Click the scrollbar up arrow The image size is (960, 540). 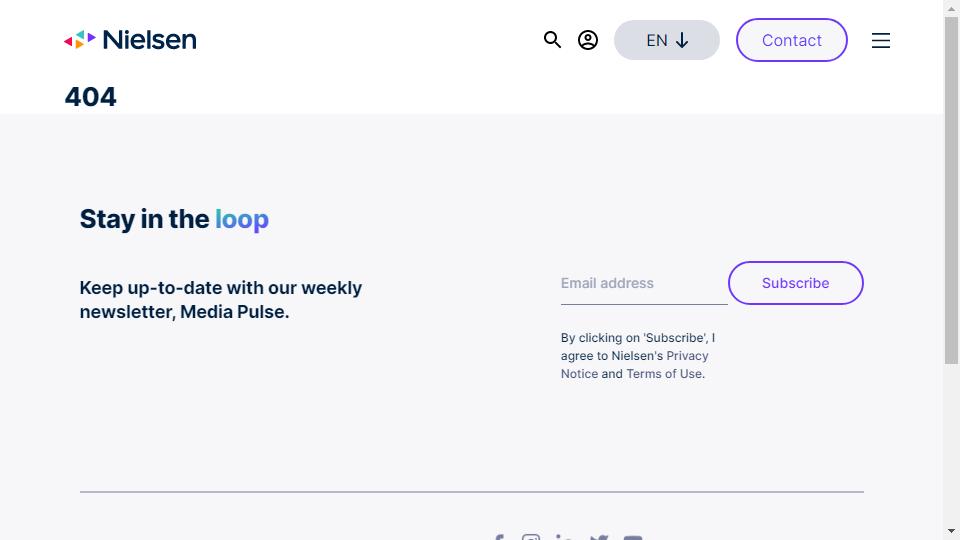point(951,8)
